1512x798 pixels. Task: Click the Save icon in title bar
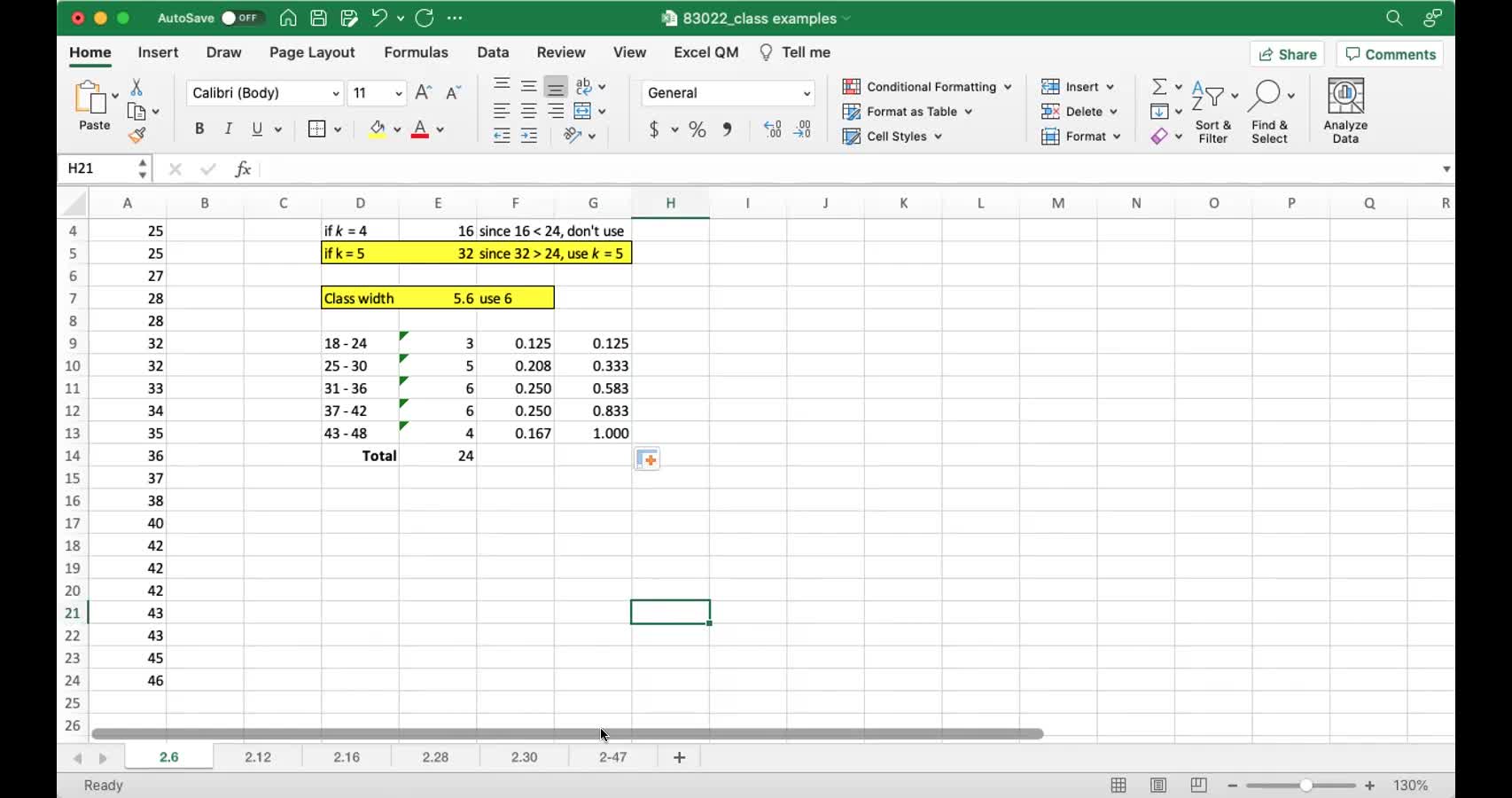(319, 18)
